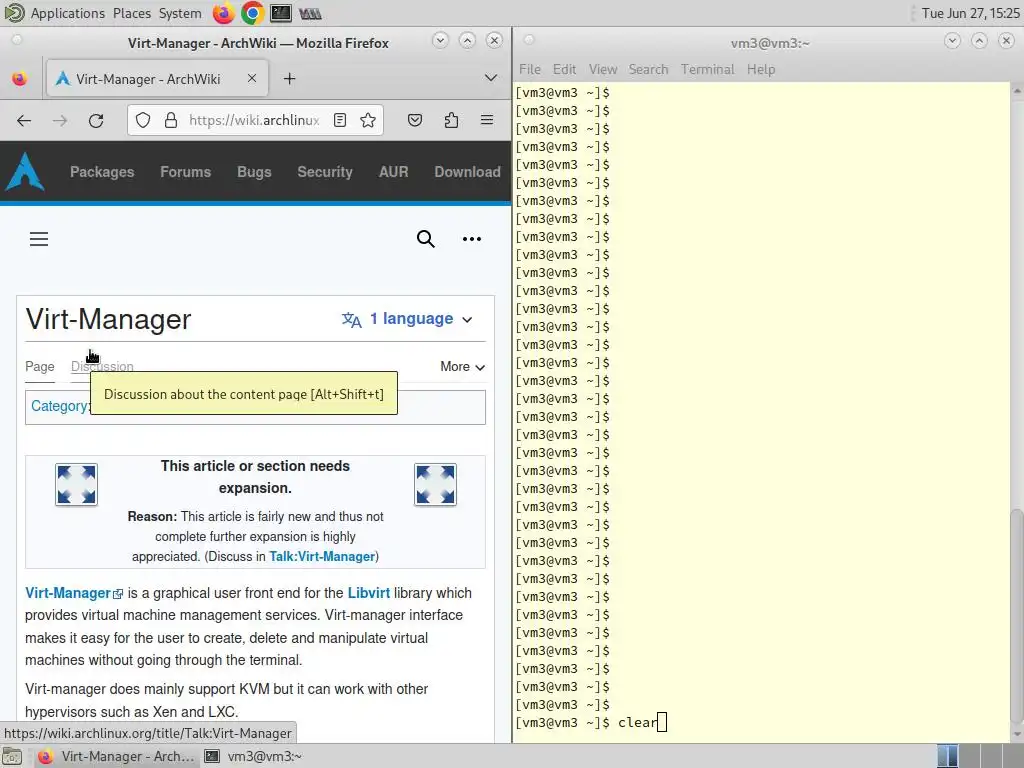
Task: Go forward in Firefox history
Action: click(x=60, y=120)
